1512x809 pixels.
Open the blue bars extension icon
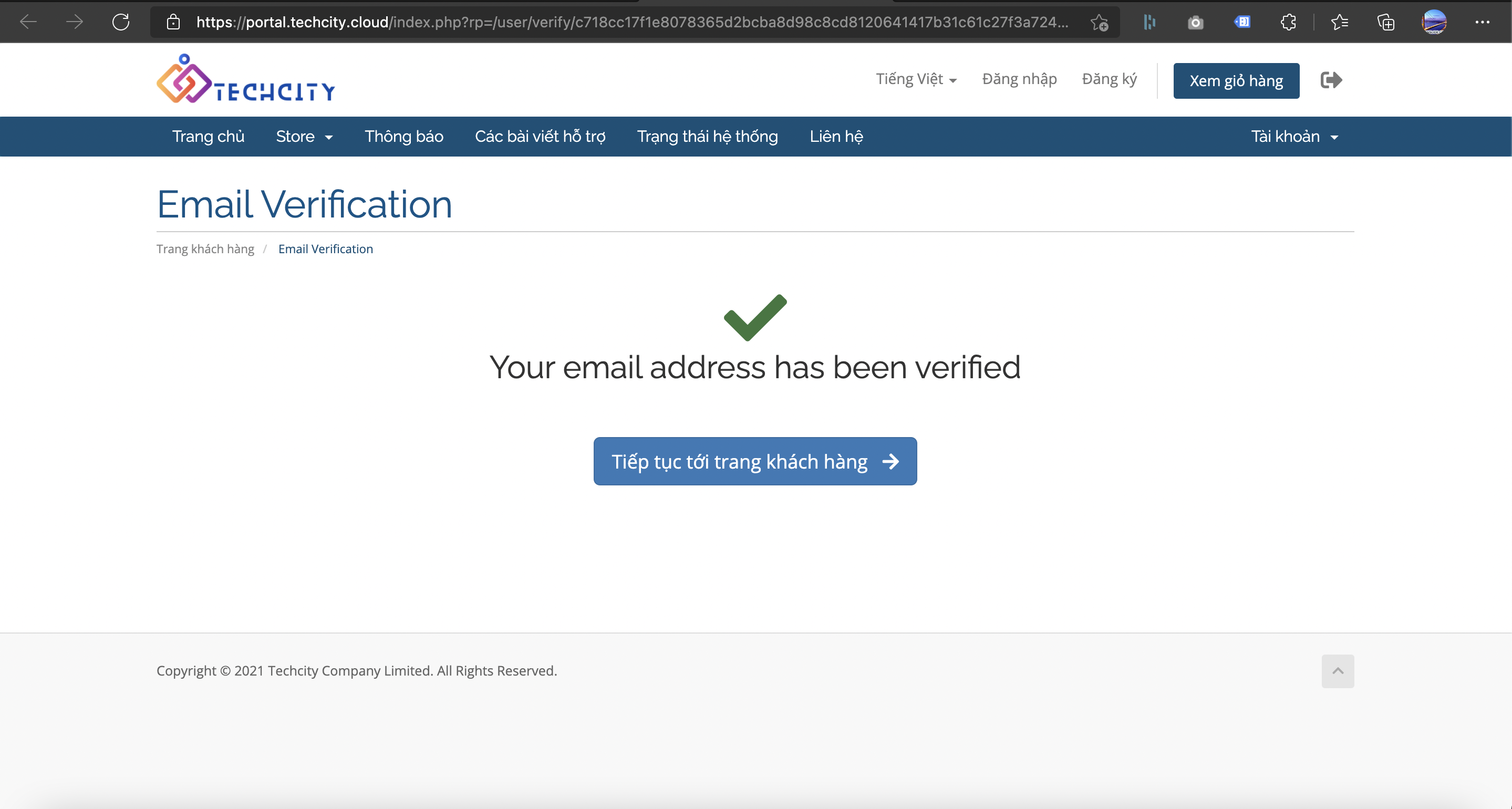(x=1149, y=22)
